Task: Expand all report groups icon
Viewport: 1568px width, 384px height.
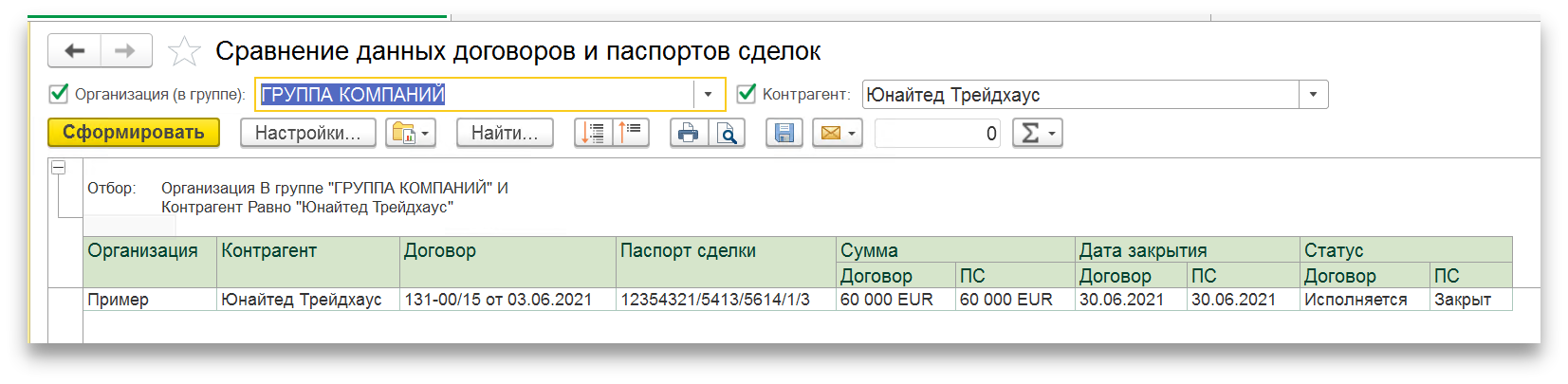Action: (593, 133)
